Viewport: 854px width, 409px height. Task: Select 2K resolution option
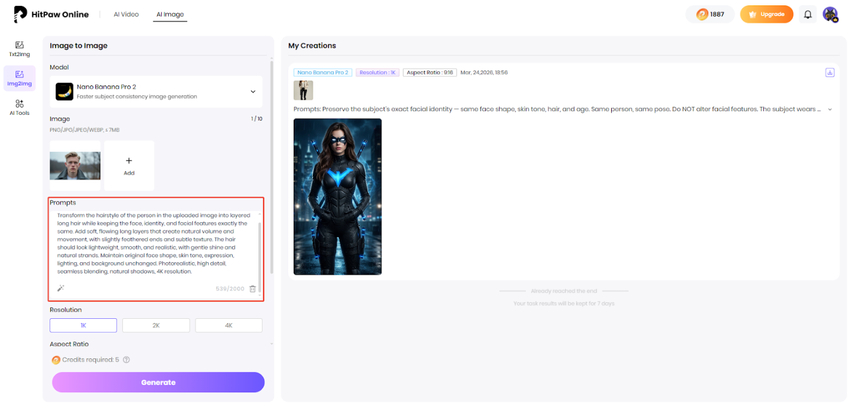pyautogui.click(x=156, y=325)
